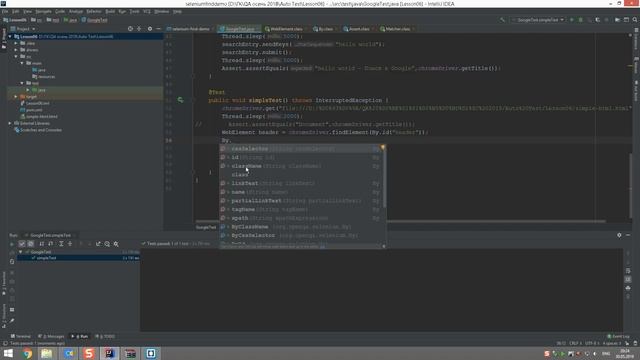640x360 pixels.
Task: Open Chrome from the Windows taskbar
Action: click(27, 353)
